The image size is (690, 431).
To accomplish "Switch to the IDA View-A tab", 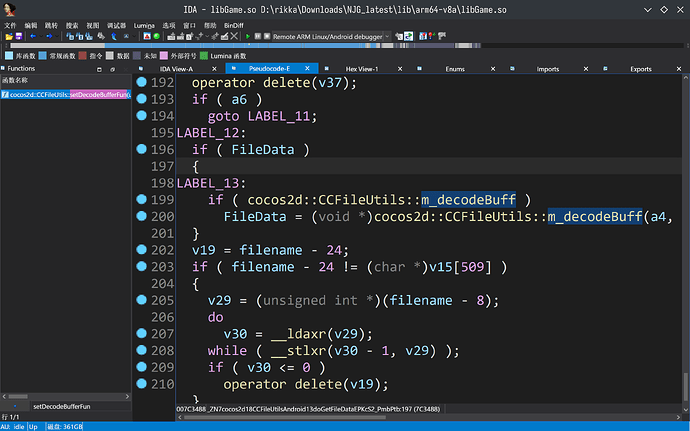I will click(176, 69).
